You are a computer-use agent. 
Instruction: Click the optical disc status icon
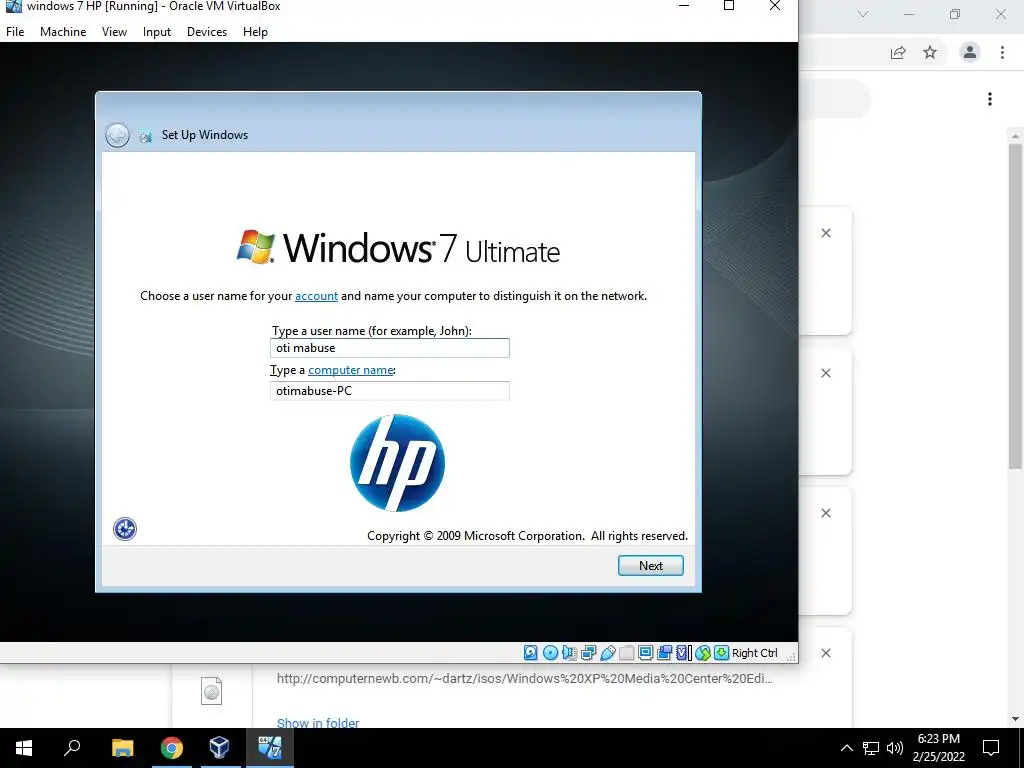[551, 652]
